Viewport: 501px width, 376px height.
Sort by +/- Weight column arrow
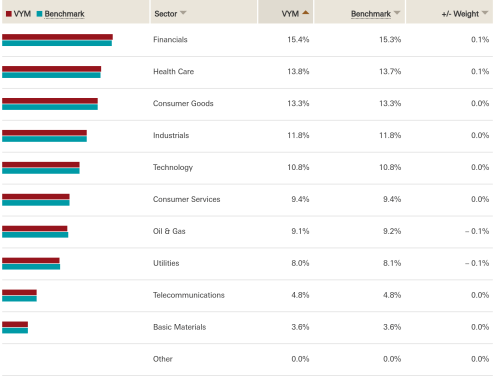coord(485,13)
